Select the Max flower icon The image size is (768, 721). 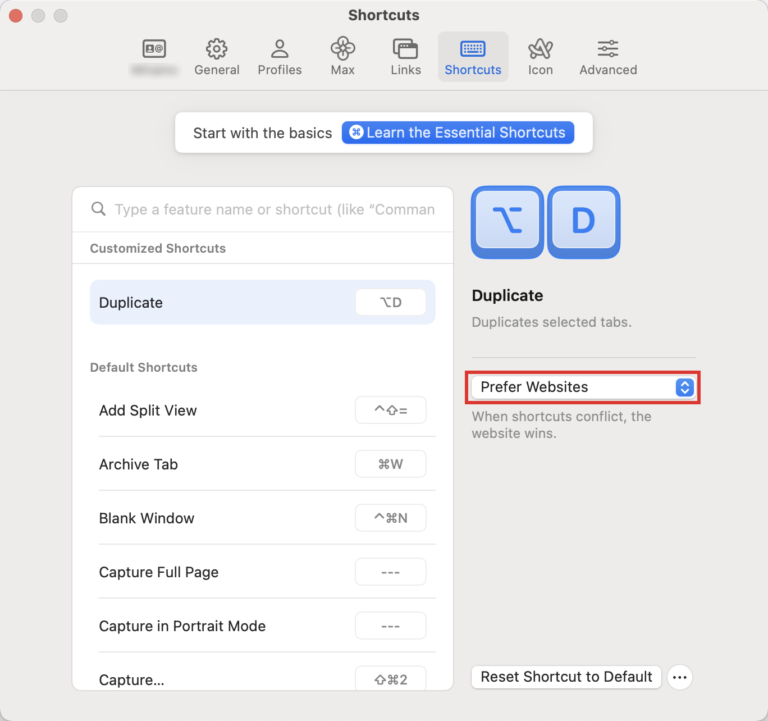[x=343, y=49]
